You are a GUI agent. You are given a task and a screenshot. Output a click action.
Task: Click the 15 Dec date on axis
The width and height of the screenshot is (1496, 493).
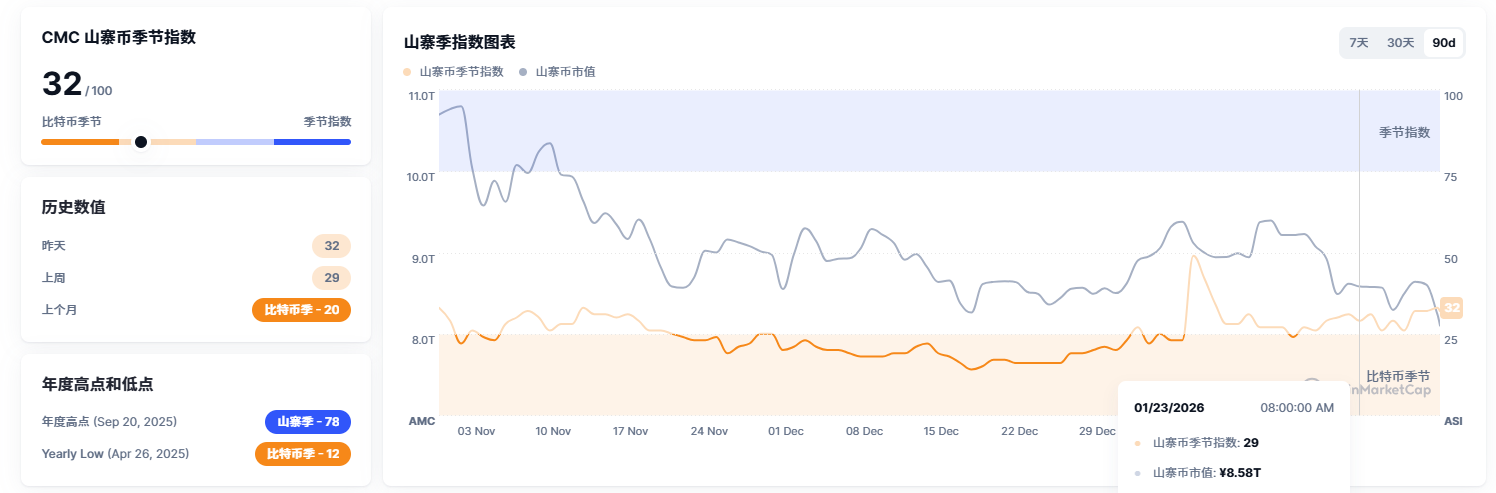coord(941,431)
